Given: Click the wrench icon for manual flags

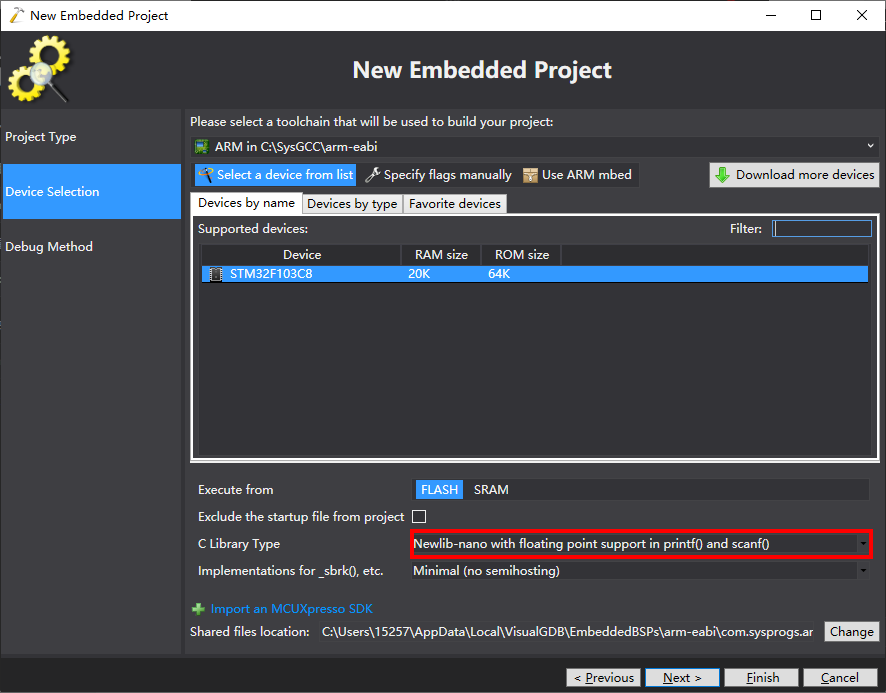Looking at the screenshot, I should pos(372,175).
